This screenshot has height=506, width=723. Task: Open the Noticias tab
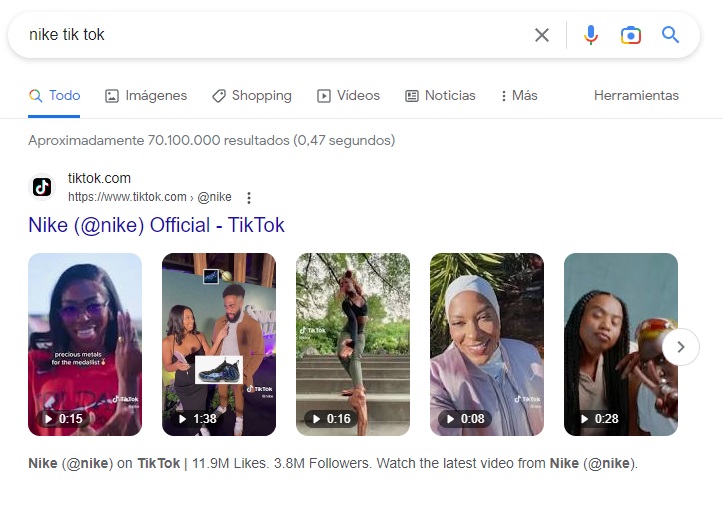[x=440, y=96]
